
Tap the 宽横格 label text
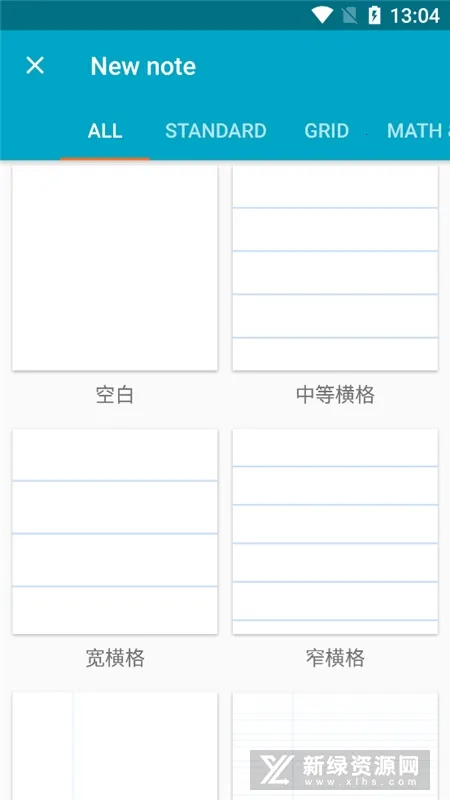[x=115, y=658]
